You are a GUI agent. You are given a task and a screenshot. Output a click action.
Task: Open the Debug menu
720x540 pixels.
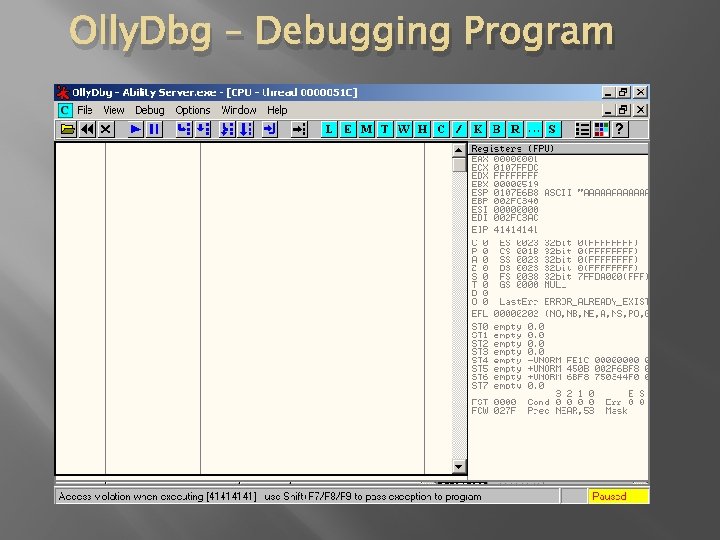[x=150, y=110]
